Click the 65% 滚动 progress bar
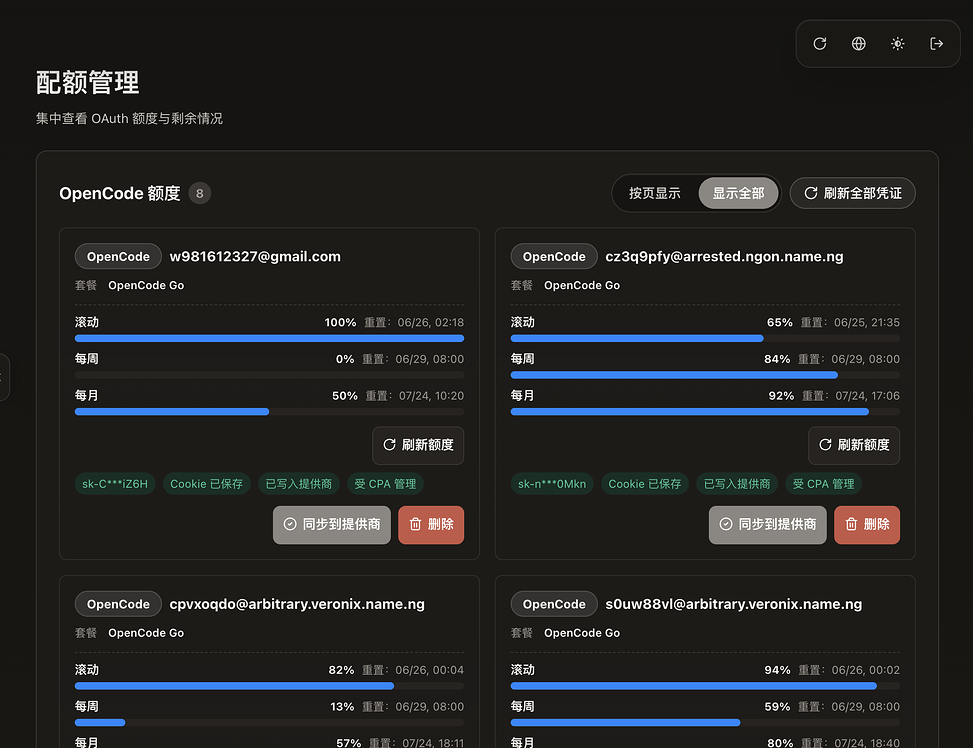The height and width of the screenshot is (748, 973). (x=705, y=338)
